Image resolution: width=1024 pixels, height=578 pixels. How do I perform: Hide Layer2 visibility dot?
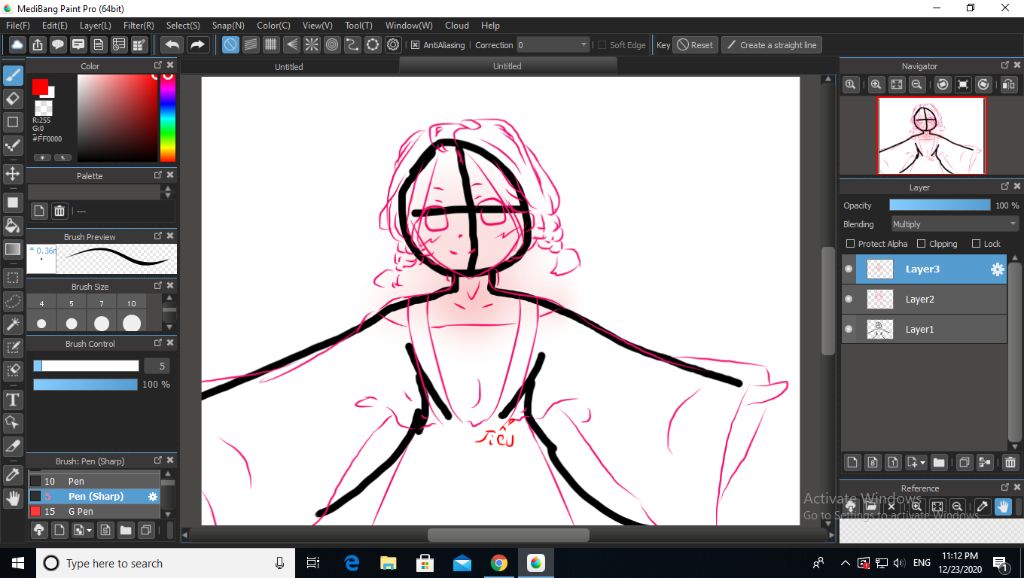click(849, 299)
